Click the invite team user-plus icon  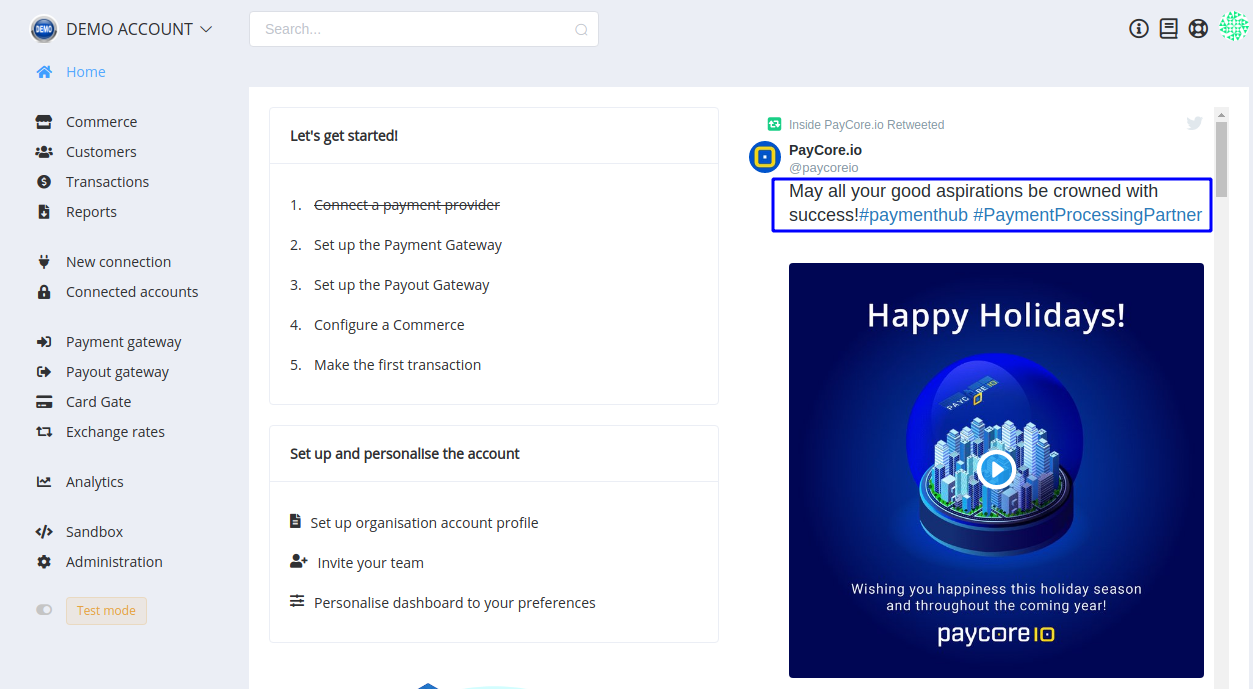coord(298,562)
